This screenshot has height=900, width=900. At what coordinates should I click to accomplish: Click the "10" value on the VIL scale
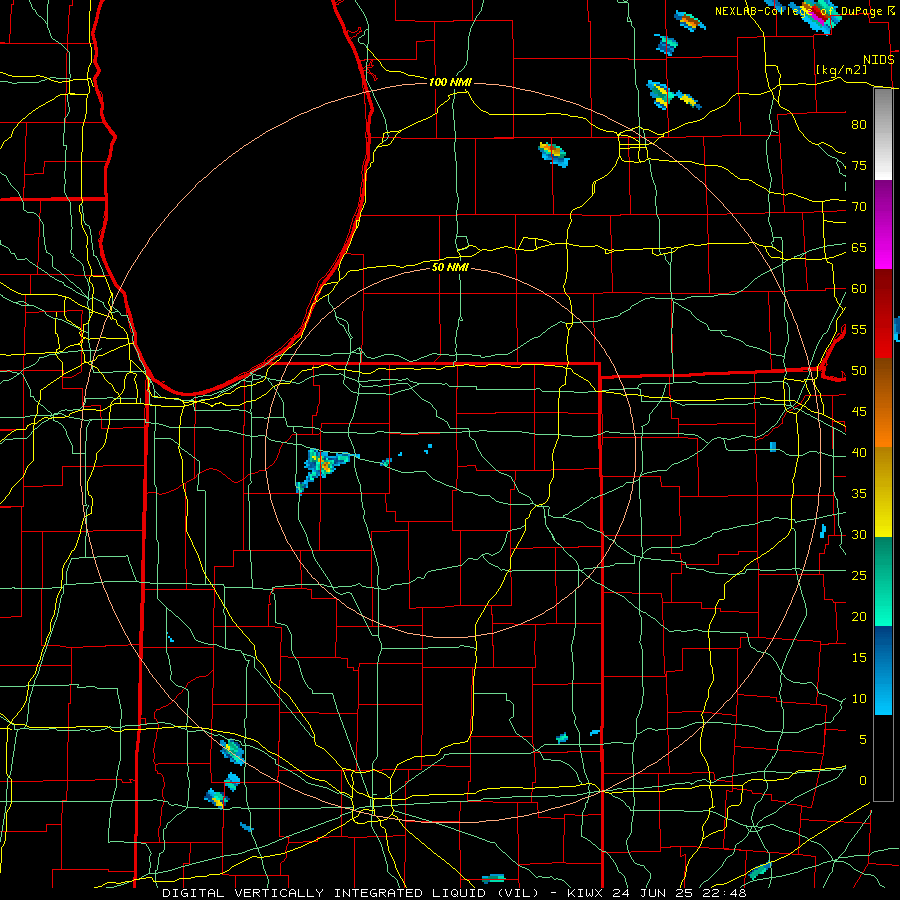[859, 699]
